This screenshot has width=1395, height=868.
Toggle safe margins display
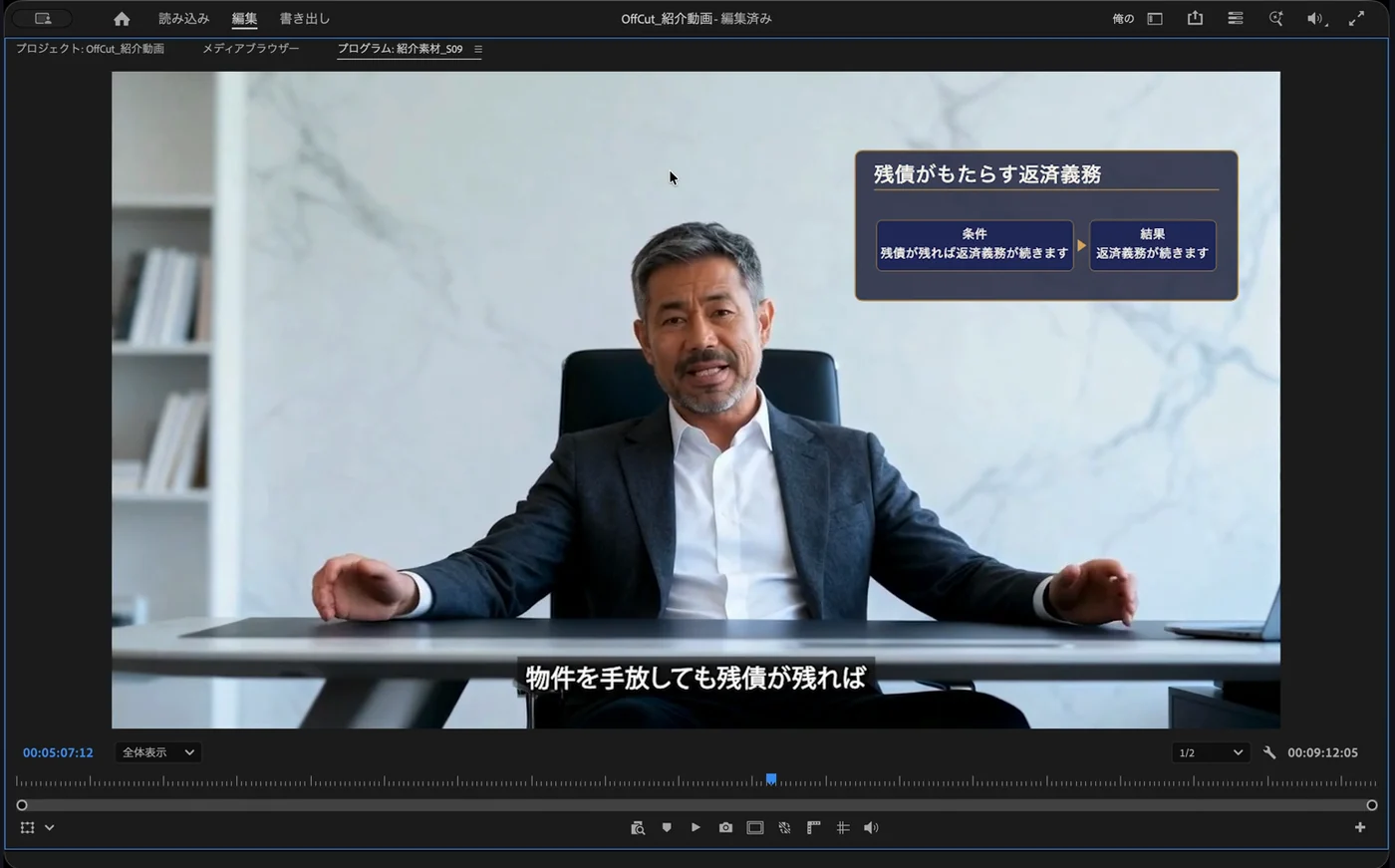(x=755, y=828)
